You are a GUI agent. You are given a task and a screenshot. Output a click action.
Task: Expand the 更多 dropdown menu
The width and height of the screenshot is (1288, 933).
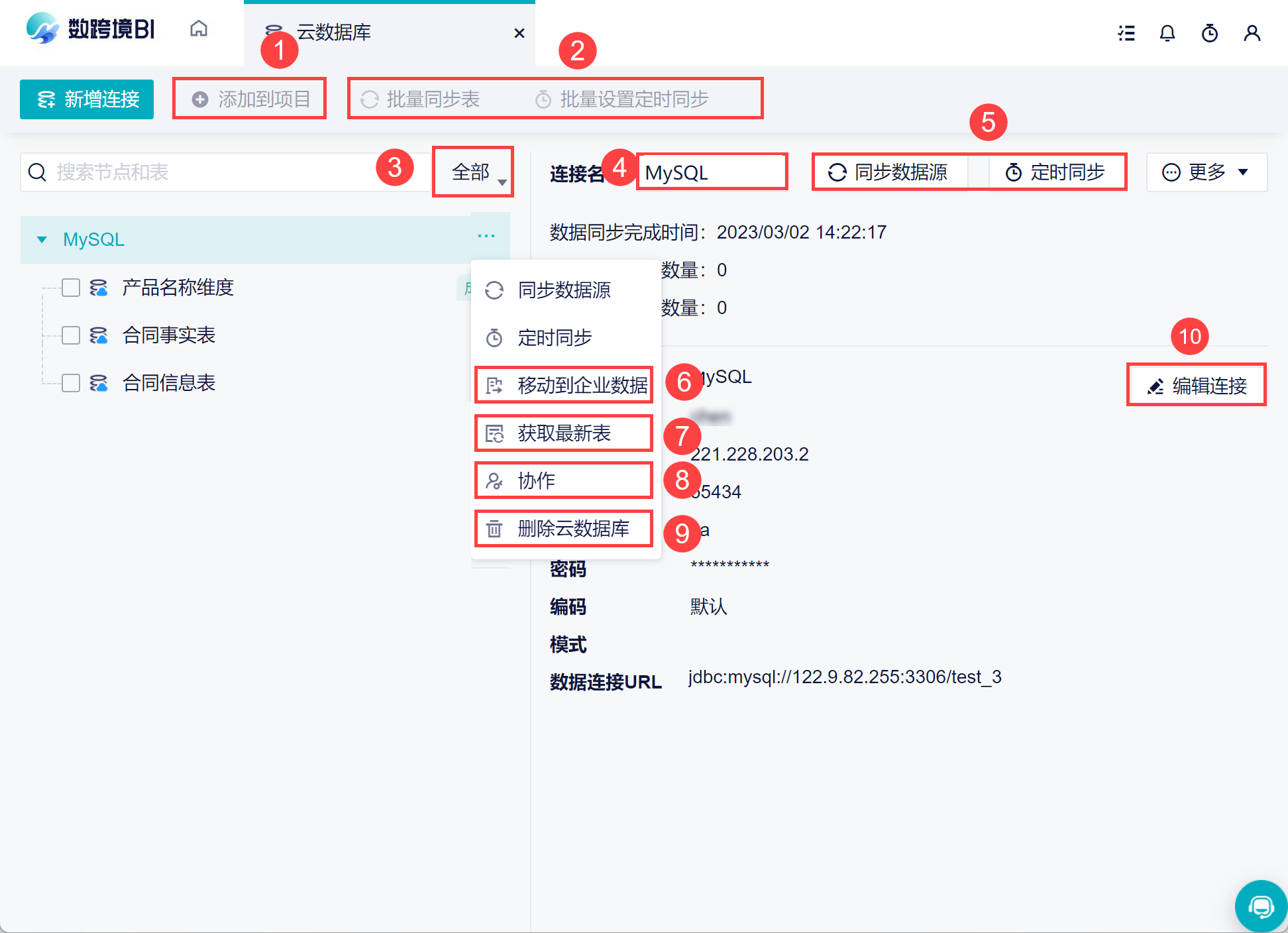1206,172
